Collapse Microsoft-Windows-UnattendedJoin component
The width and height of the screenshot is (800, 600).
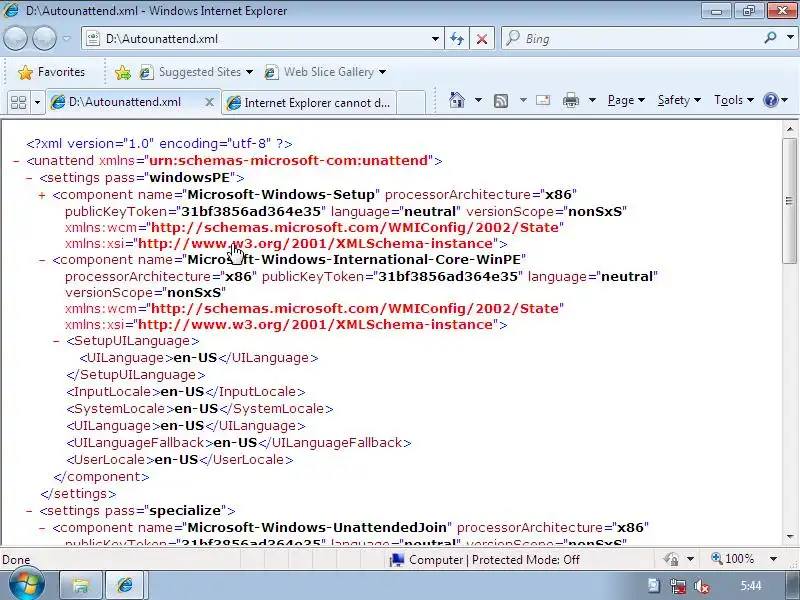coord(42,528)
